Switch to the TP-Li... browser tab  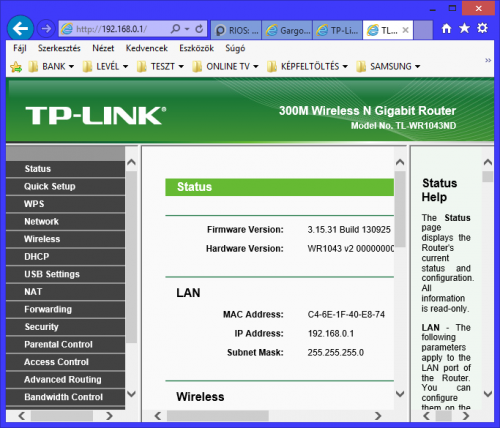tap(337, 30)
